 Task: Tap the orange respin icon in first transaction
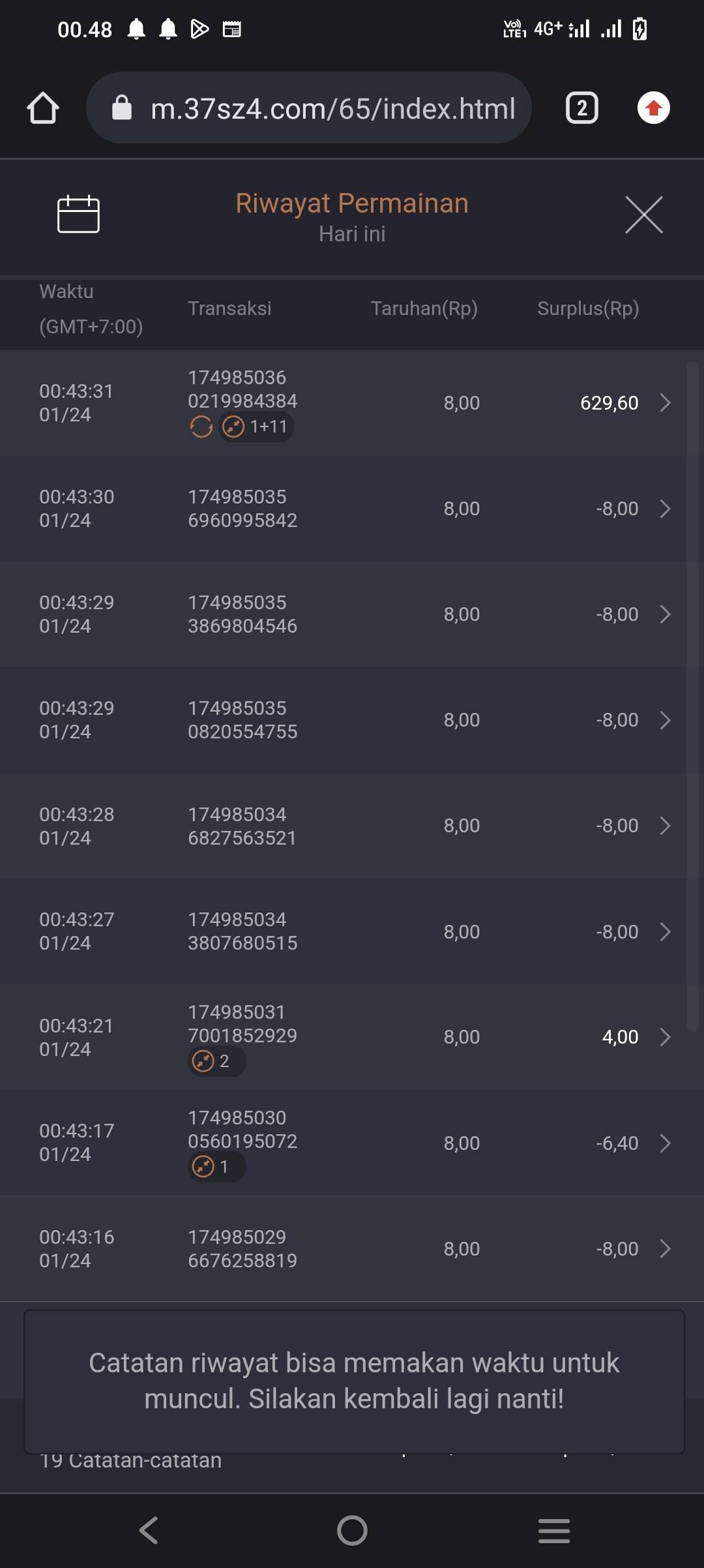tap(201, 427)
